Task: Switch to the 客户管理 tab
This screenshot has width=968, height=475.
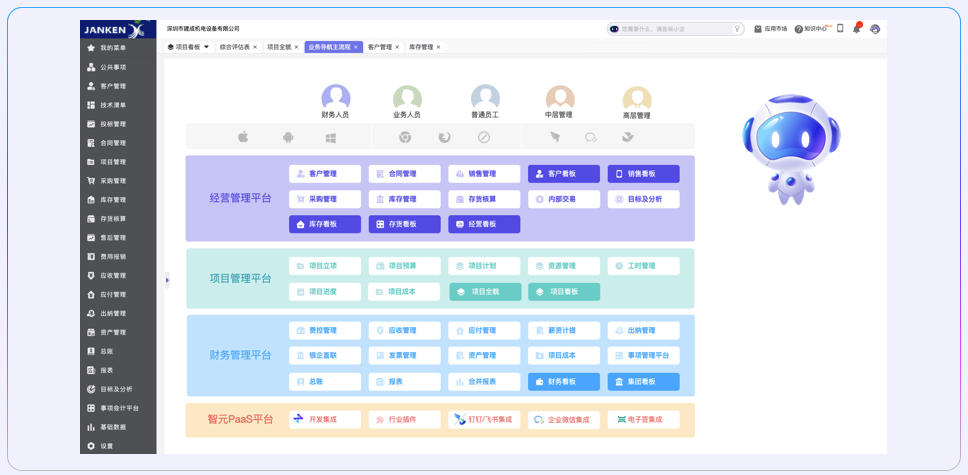Action: click(x=379, y=47)
